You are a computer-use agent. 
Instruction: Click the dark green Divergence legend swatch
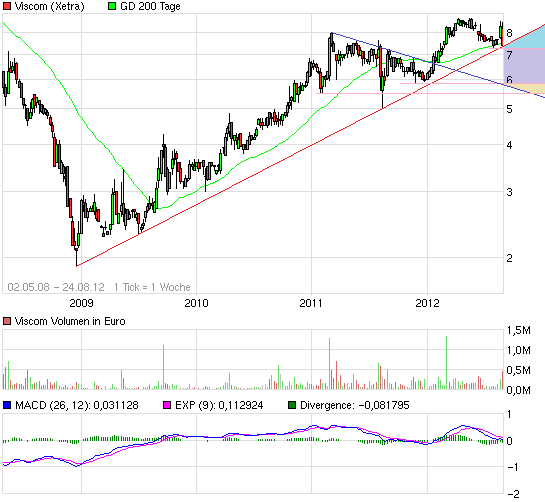[292, 405]
